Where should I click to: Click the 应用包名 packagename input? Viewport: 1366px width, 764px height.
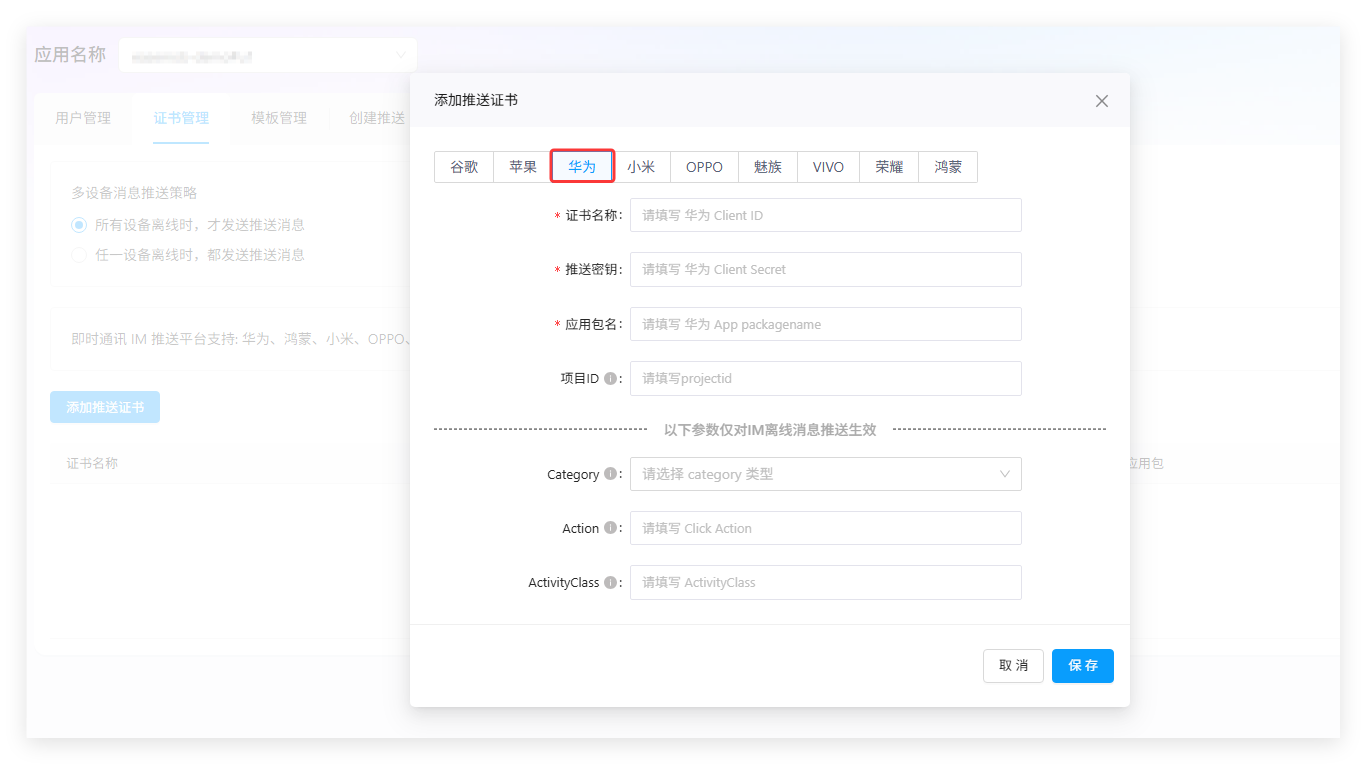point(825,324)
